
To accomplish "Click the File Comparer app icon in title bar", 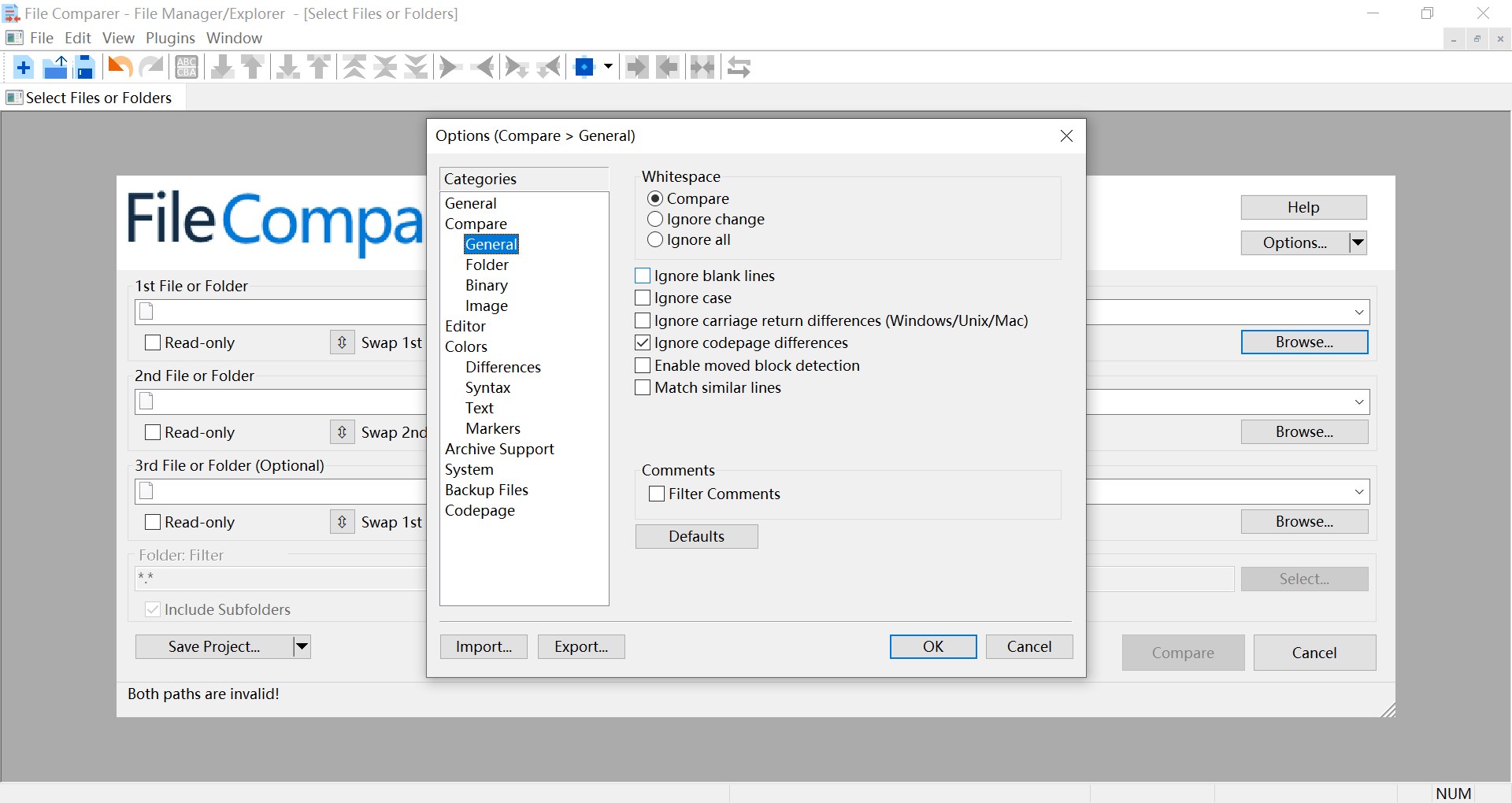I will tap(12, 13).
